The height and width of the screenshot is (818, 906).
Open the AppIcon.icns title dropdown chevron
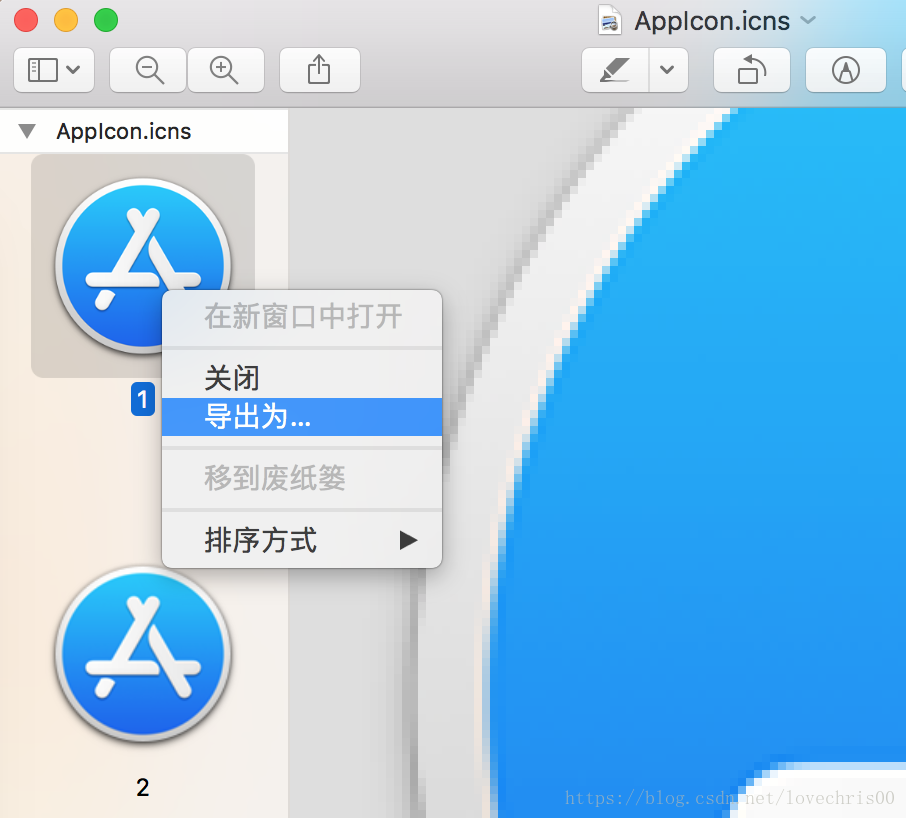click(x=808, y=20)
